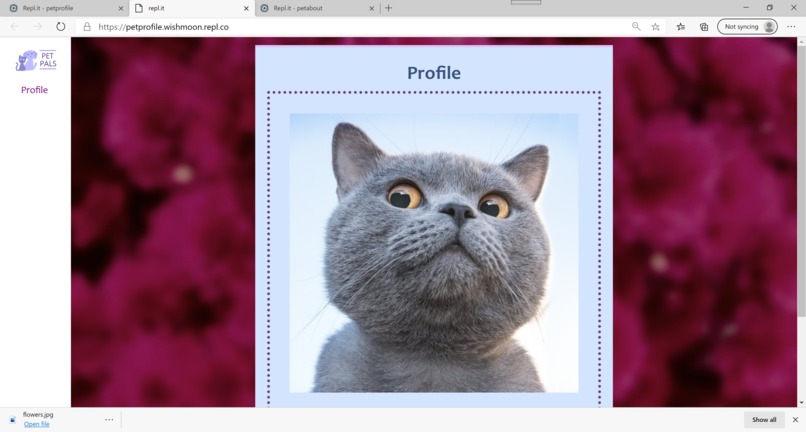Close the active repl.it tab
Viewport: 806px width, 432px height.
click(246, 8)
